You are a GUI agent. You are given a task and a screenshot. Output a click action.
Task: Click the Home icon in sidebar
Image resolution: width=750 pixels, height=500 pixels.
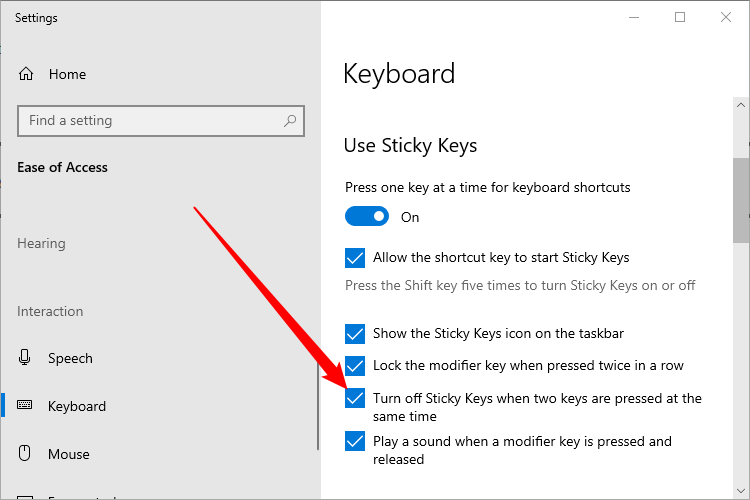click(27, 74)
